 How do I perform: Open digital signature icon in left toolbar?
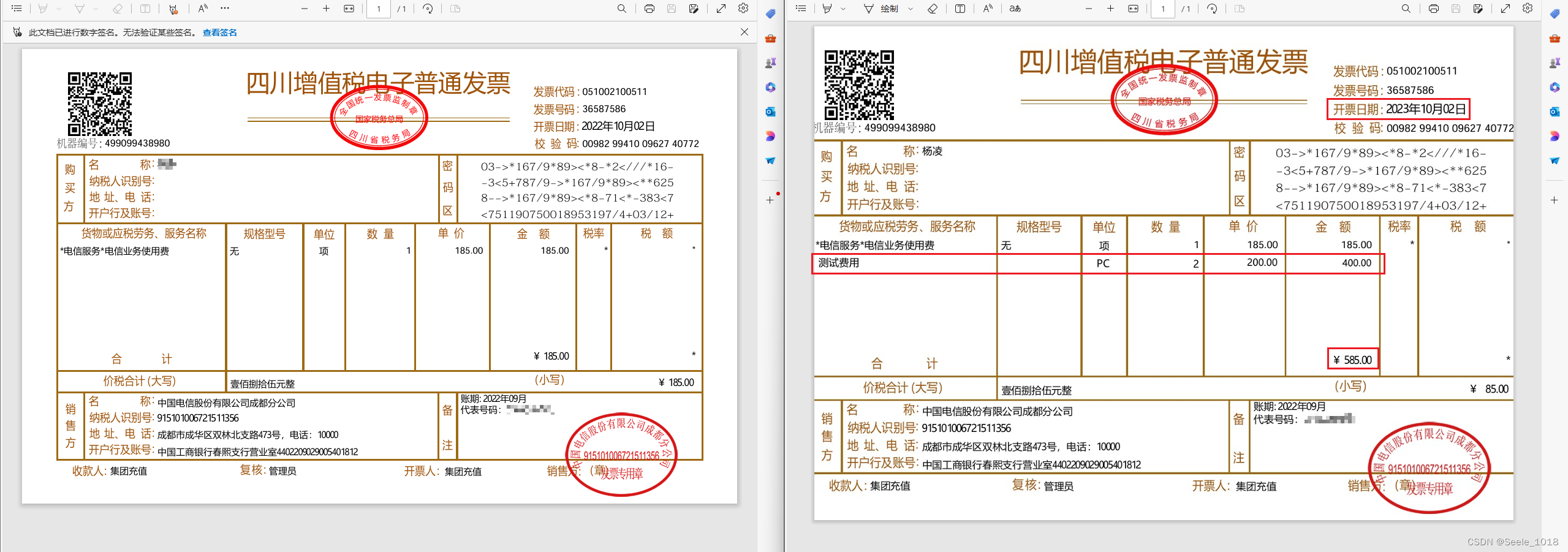click(x=173, y=9)
